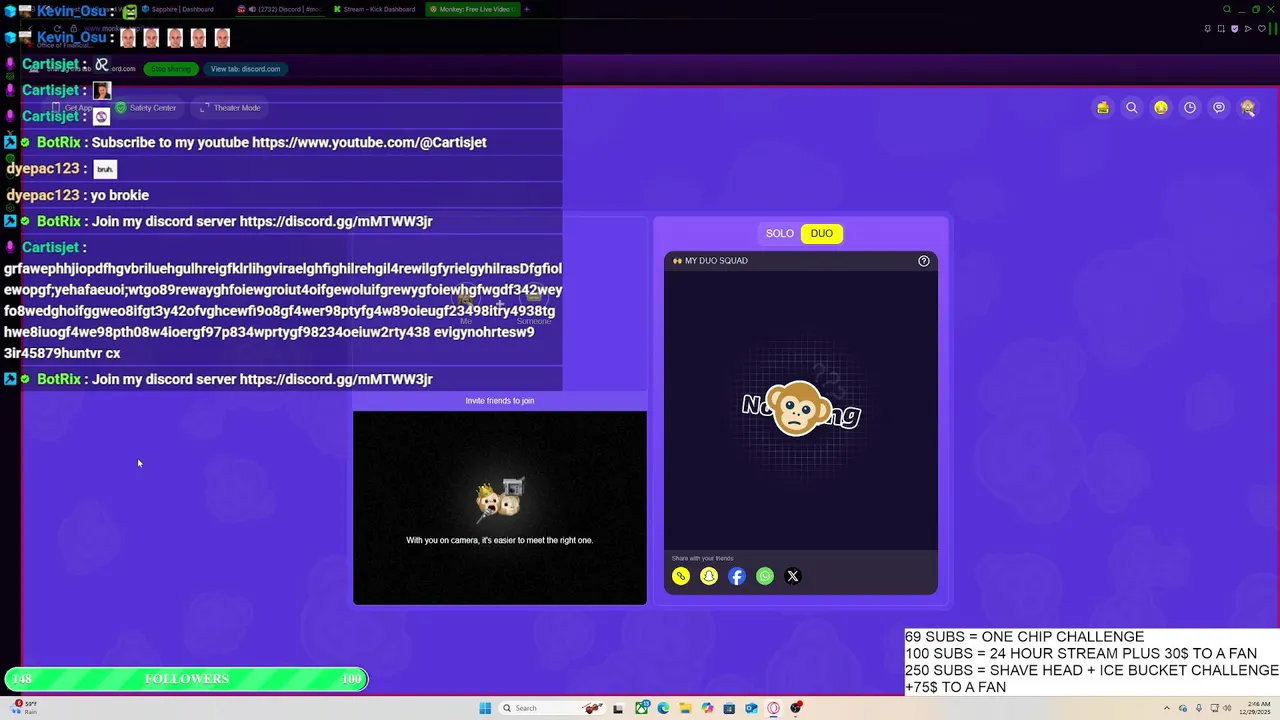Click the browser send flow icon

click(x=1248, y=29)
